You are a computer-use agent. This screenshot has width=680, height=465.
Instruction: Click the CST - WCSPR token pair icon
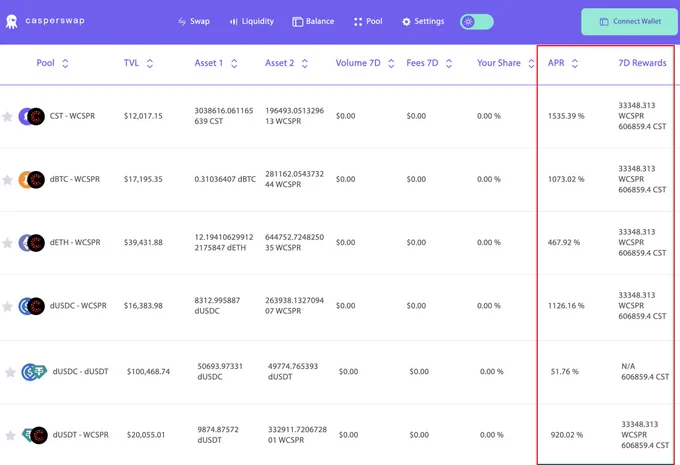[31, 116]
